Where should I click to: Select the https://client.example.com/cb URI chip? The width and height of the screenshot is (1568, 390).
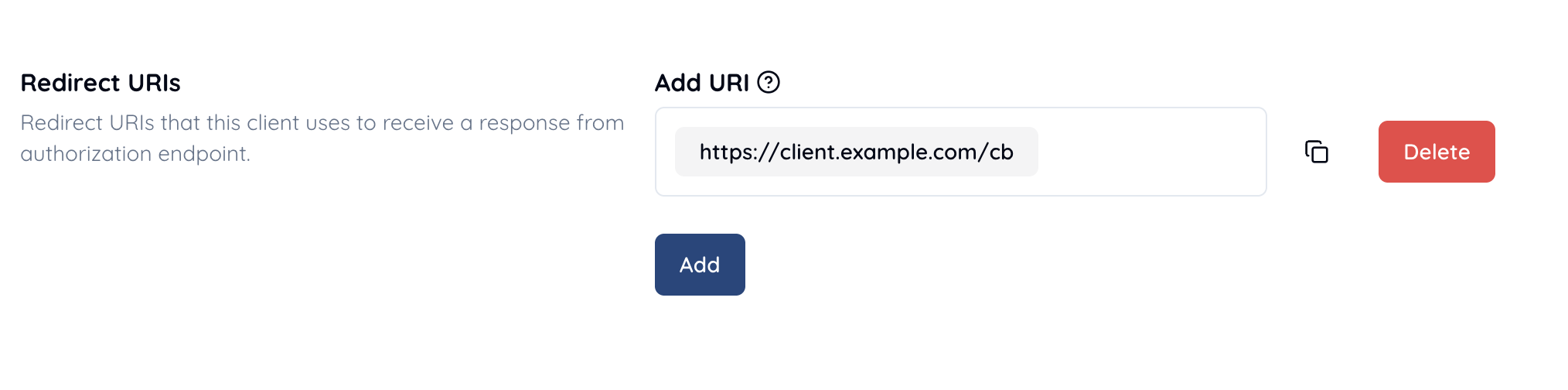coord(856,152)
